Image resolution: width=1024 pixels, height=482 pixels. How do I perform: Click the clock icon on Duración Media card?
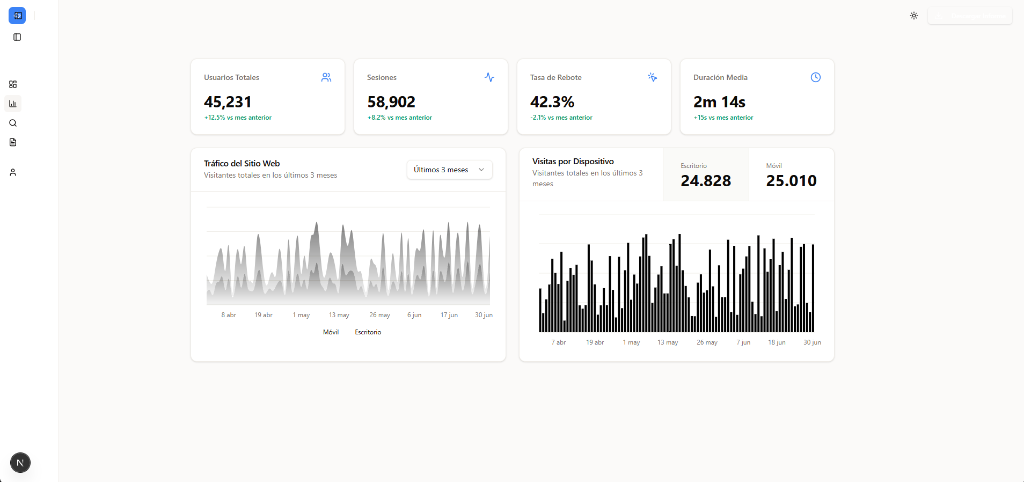tap(815, 77)
